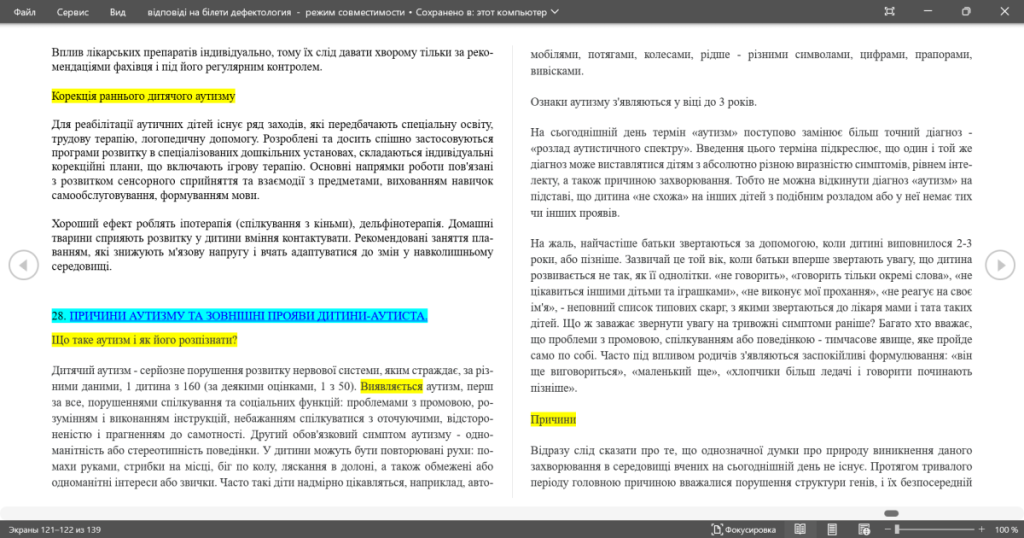Go to next screen with right arrow

tap(1000, 265)
